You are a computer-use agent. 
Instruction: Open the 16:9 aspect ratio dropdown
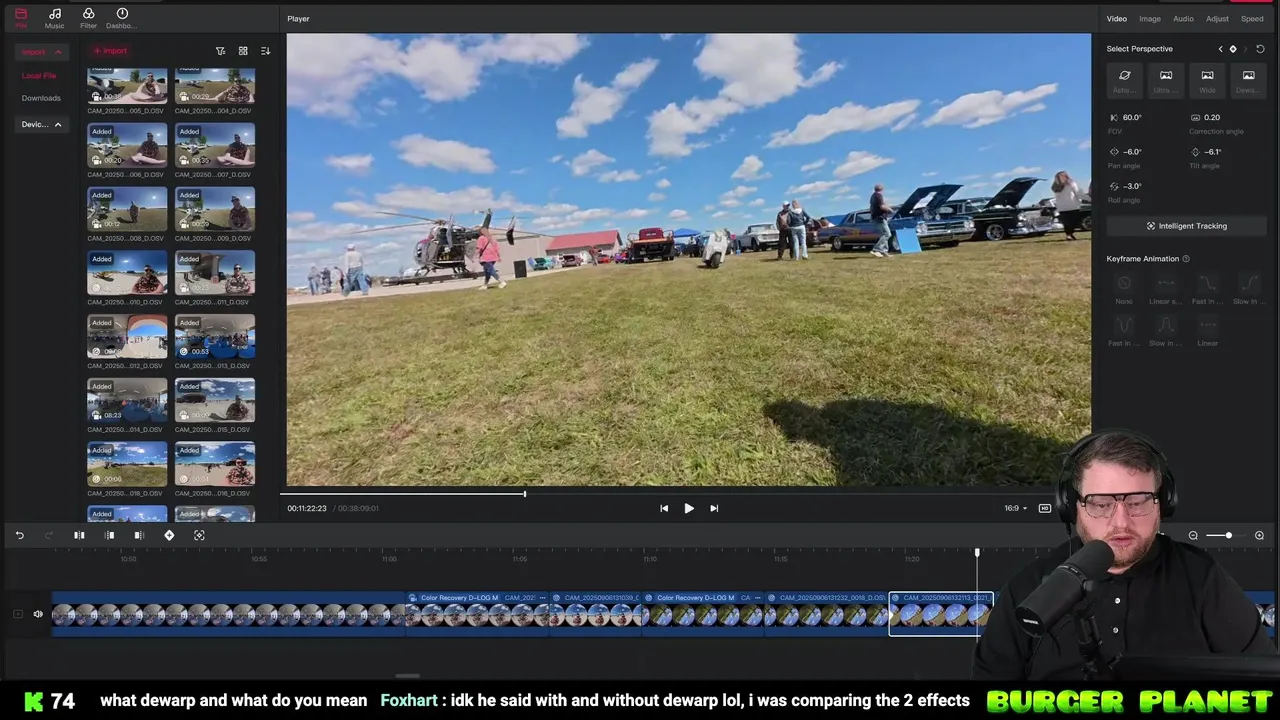pyautogui.click(x=1016, y=508)
